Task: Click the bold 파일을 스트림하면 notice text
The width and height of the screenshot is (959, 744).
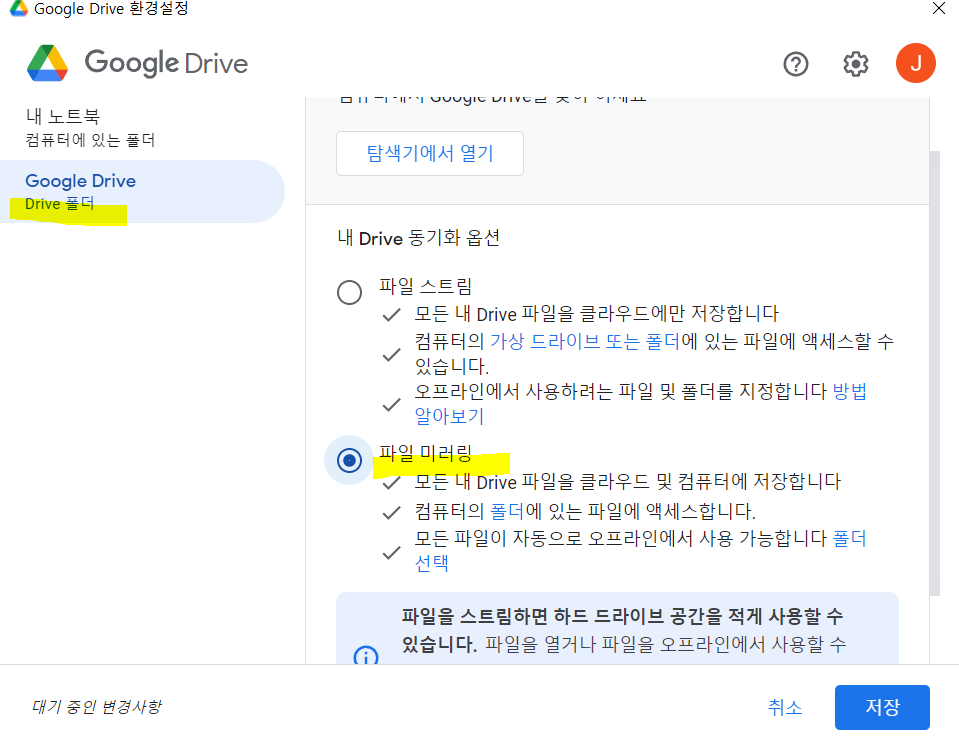Action: 623,630
